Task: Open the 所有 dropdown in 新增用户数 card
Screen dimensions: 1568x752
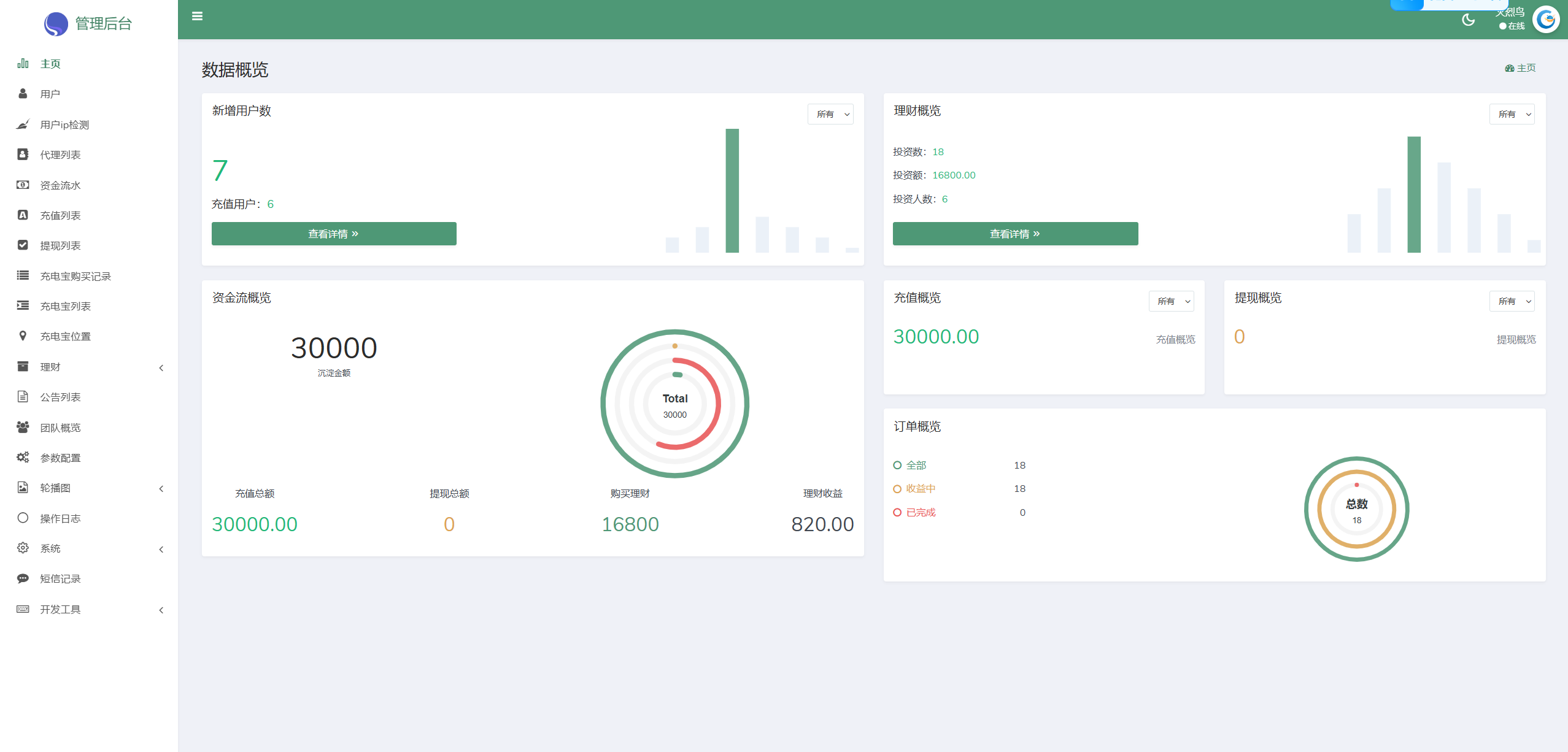Action: click(x=830, y=114)
